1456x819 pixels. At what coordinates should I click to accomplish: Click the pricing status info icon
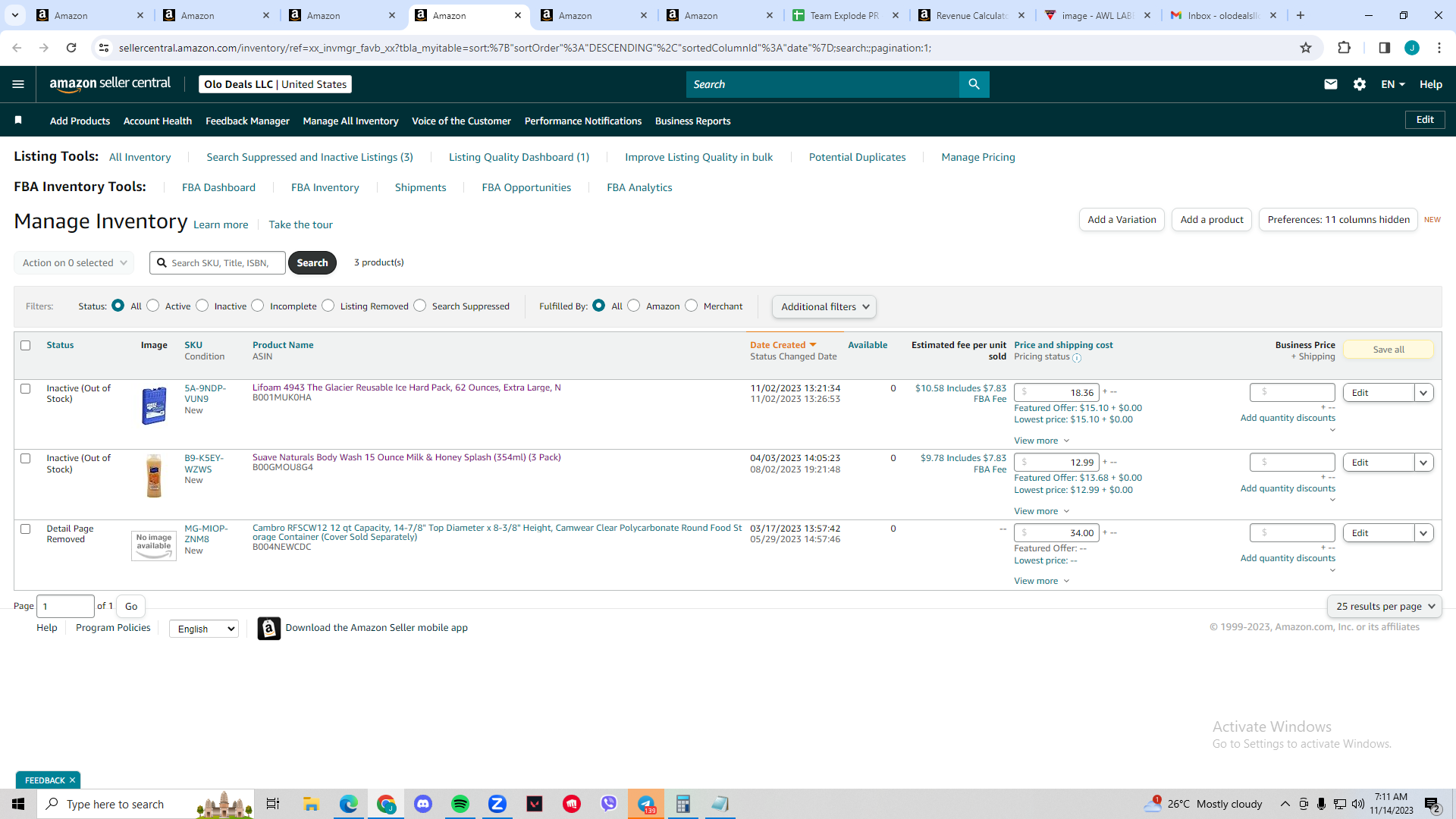(1077, 358)
